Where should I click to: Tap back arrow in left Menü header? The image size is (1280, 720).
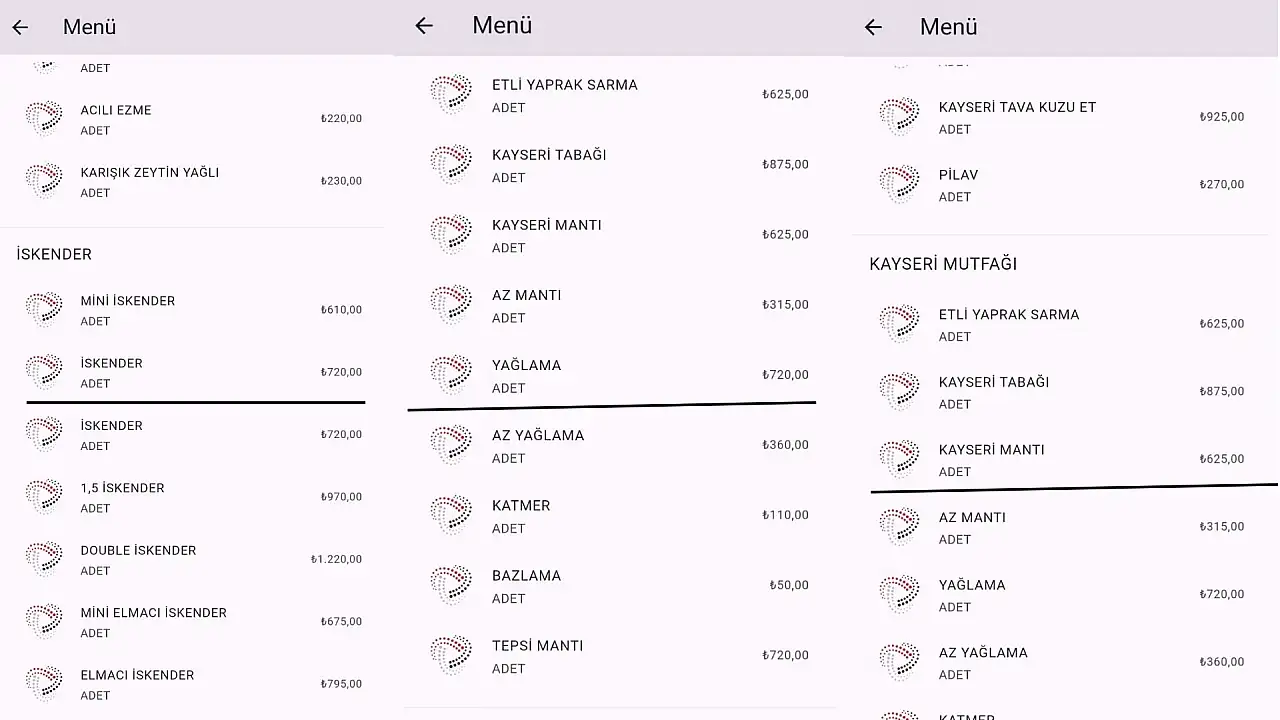point(20,27)
